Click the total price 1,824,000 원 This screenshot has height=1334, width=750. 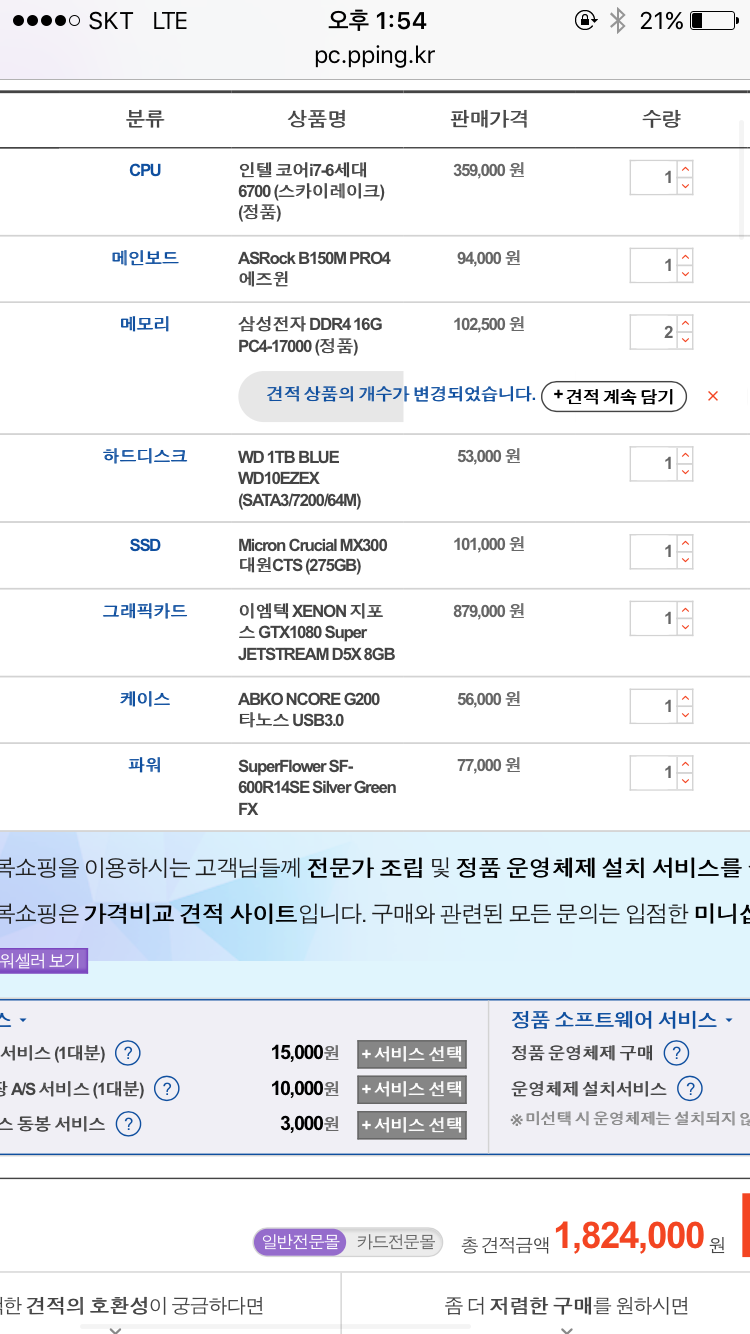[x=640, y=1237]
